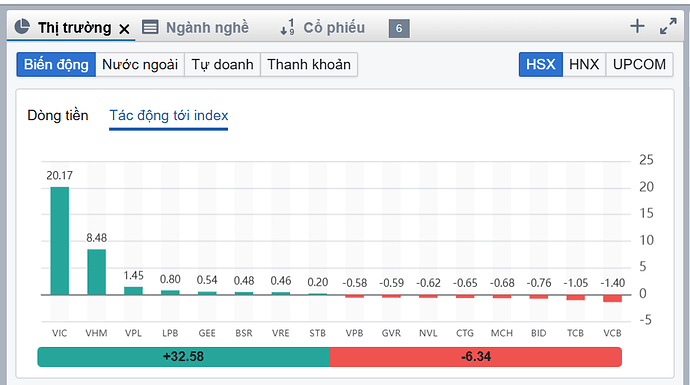Screen dimensions: 690x385
Task: Select Tự doanh view
Action: (x=222, y=65)
